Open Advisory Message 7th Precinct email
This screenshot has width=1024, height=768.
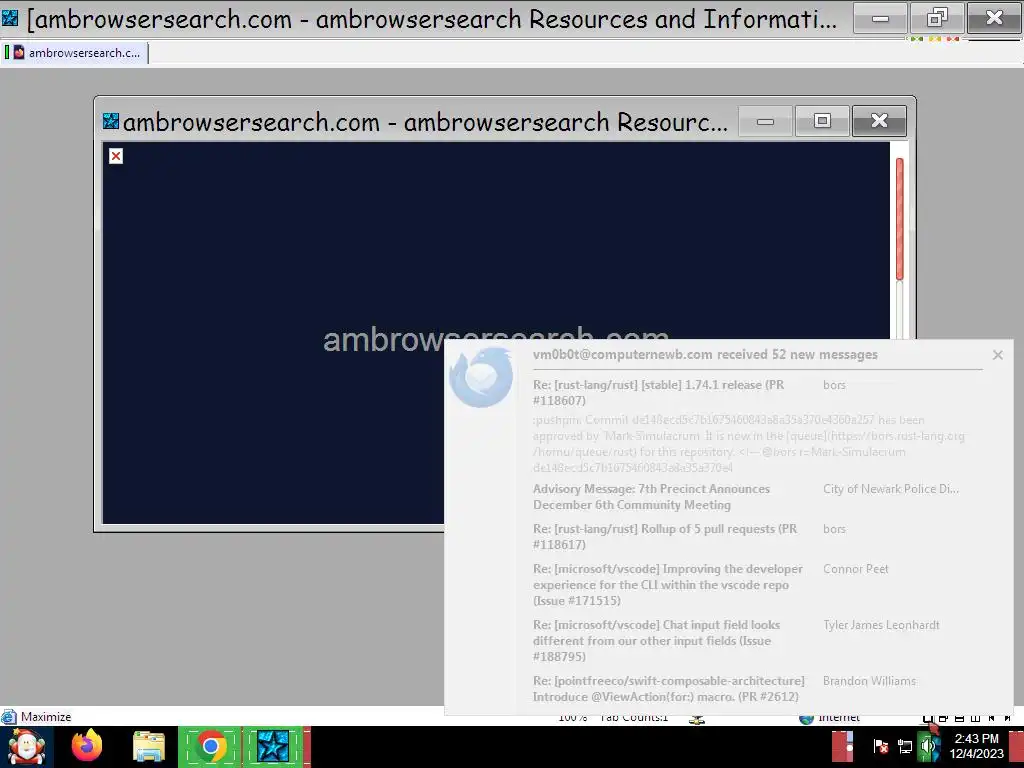tap(651, 497)
